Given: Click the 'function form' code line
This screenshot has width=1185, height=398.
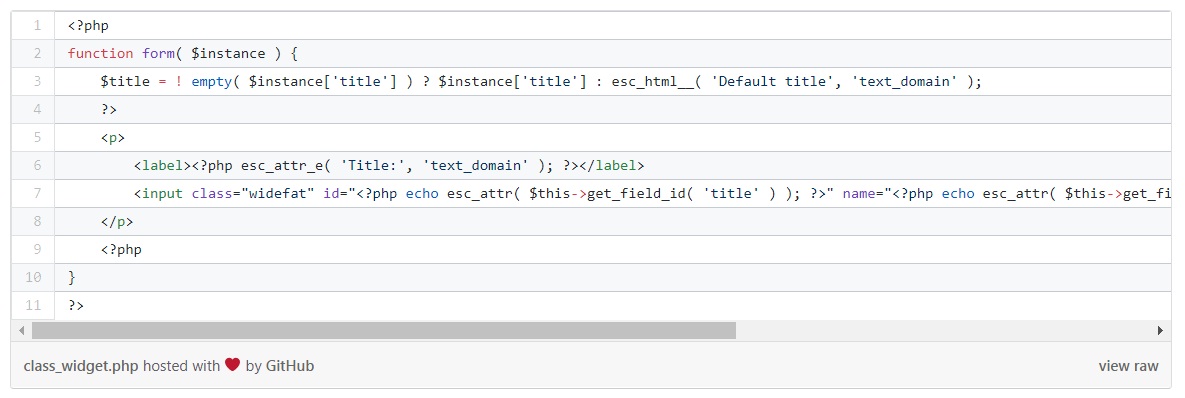Looking at the screenshot, I should (613, 54).
